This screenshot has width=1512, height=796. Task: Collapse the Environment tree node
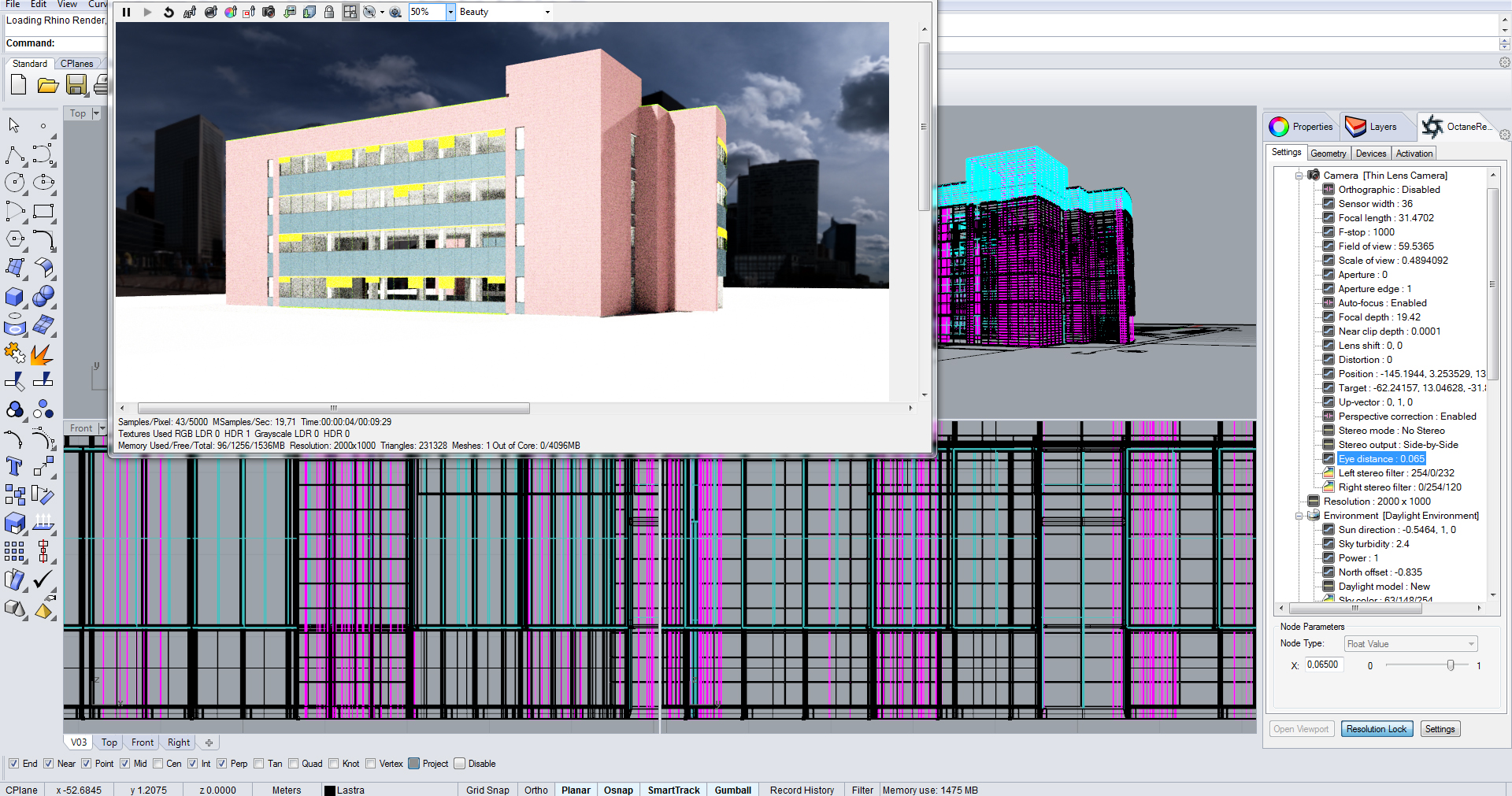tap(1299, 516)
